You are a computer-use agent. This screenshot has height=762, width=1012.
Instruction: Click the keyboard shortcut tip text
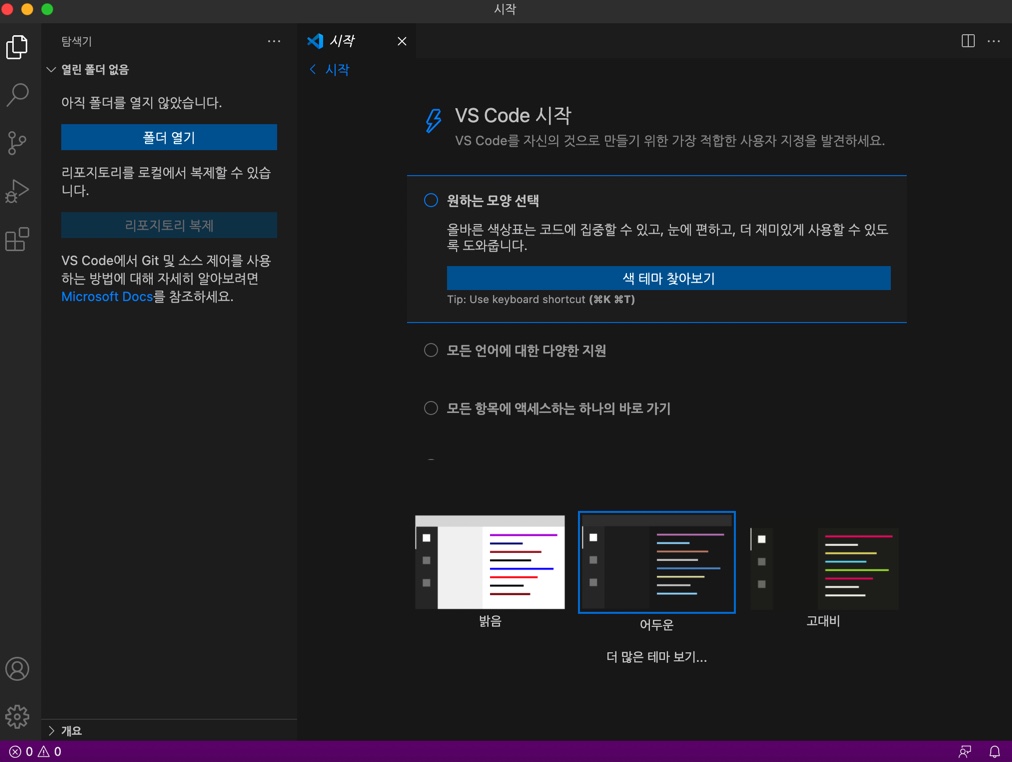[541, 299]
